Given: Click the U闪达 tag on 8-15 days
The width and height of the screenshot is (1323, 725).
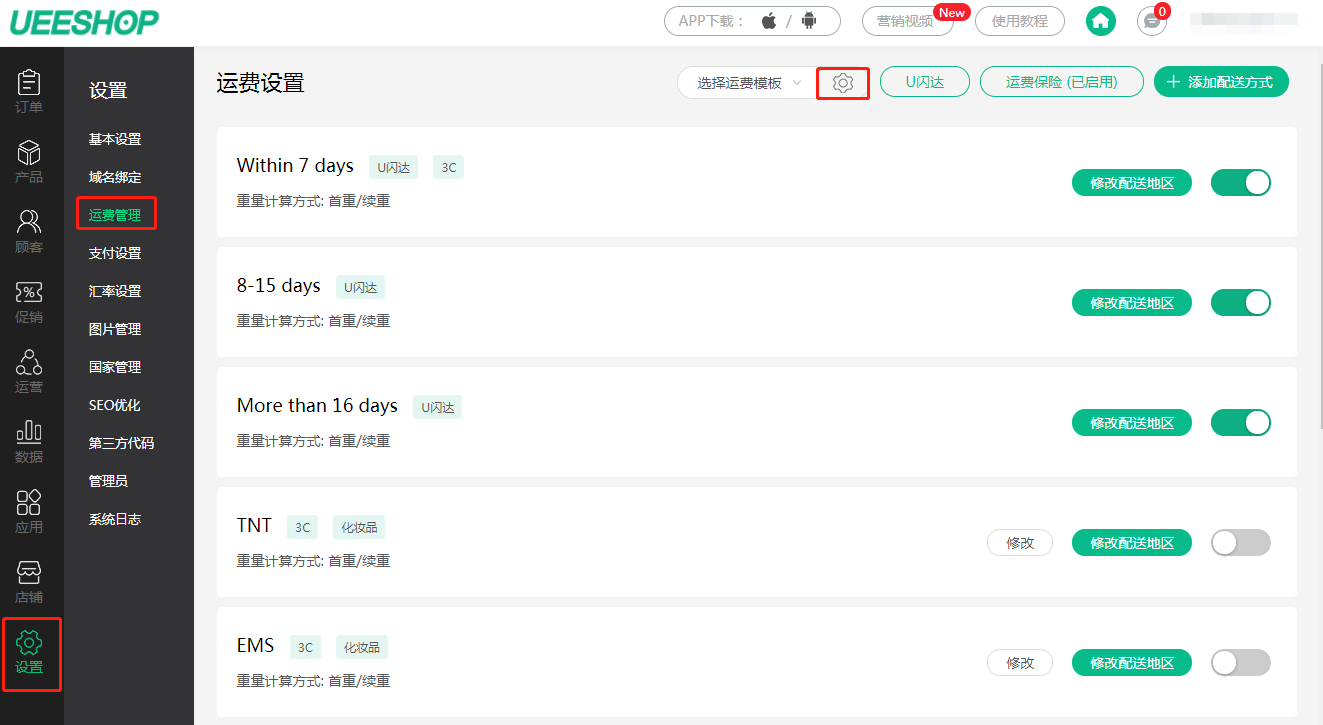Looking at the screenshot, I should click(x=361, y=287).
